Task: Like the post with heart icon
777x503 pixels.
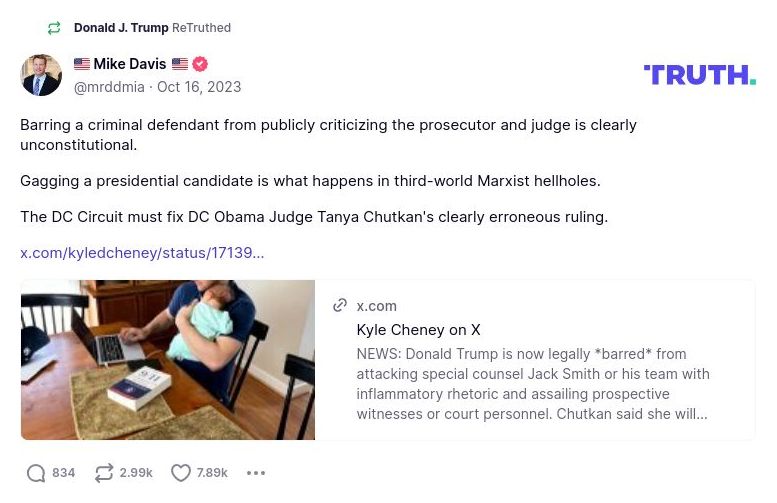Action: click(180, 473)
